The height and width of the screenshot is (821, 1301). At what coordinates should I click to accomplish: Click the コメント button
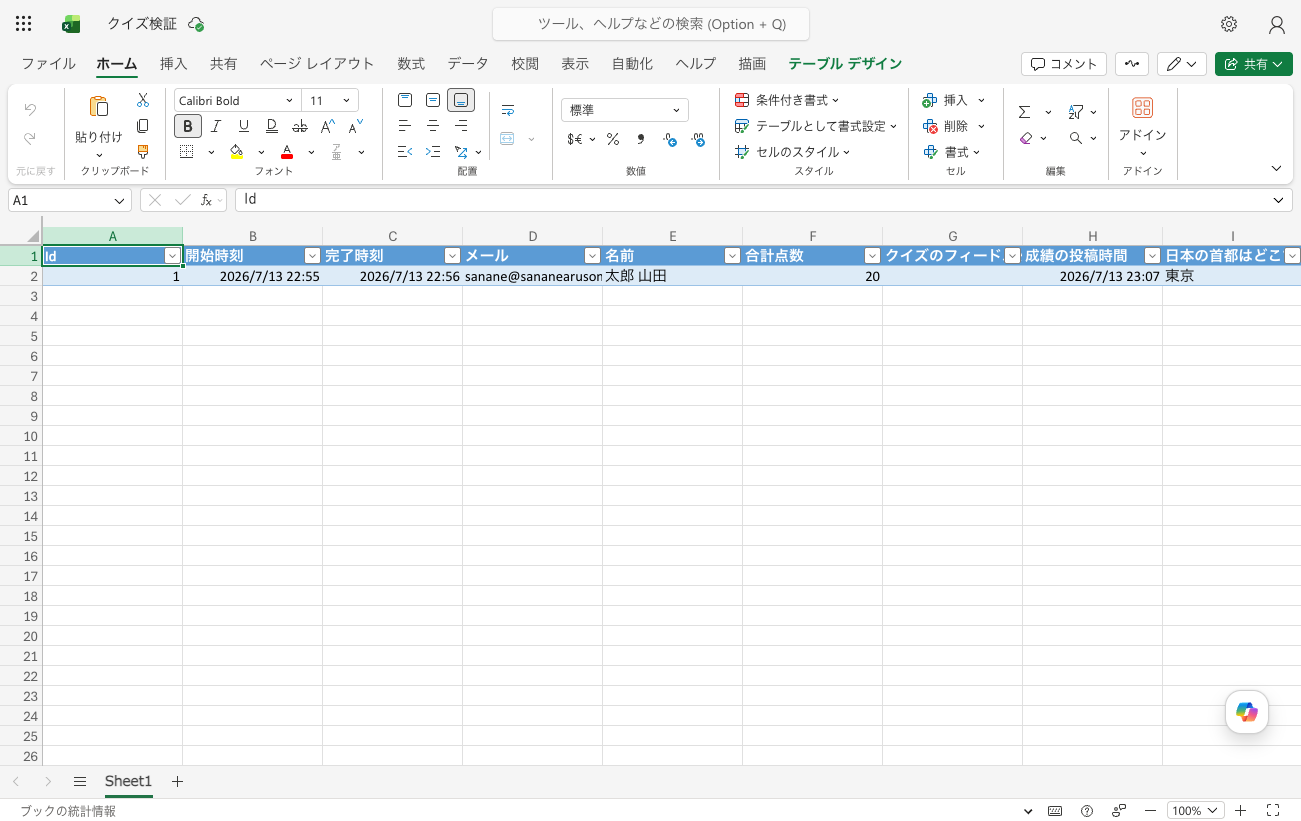click(x=1064, y=64)
